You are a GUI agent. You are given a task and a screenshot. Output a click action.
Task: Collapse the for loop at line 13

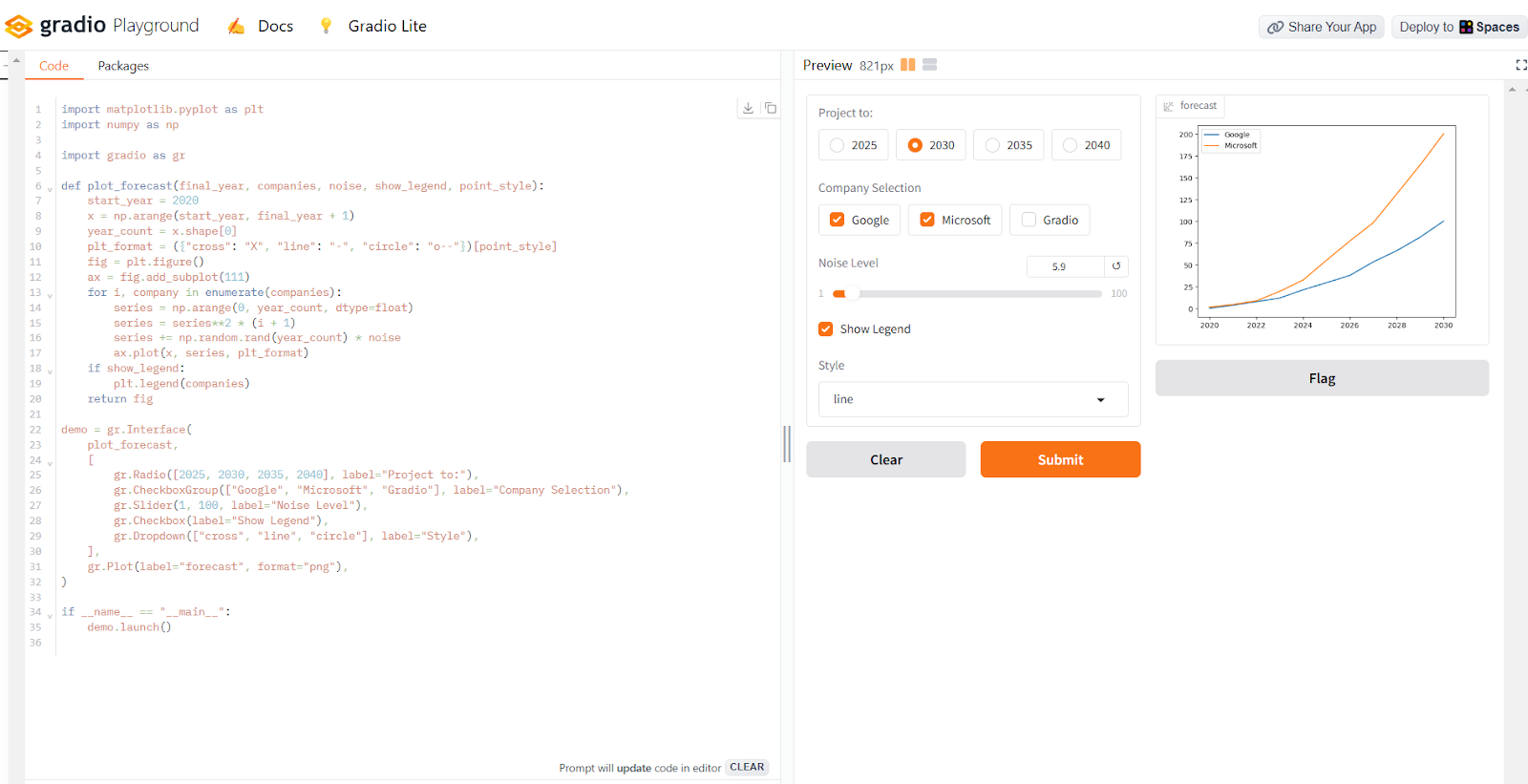50,295
